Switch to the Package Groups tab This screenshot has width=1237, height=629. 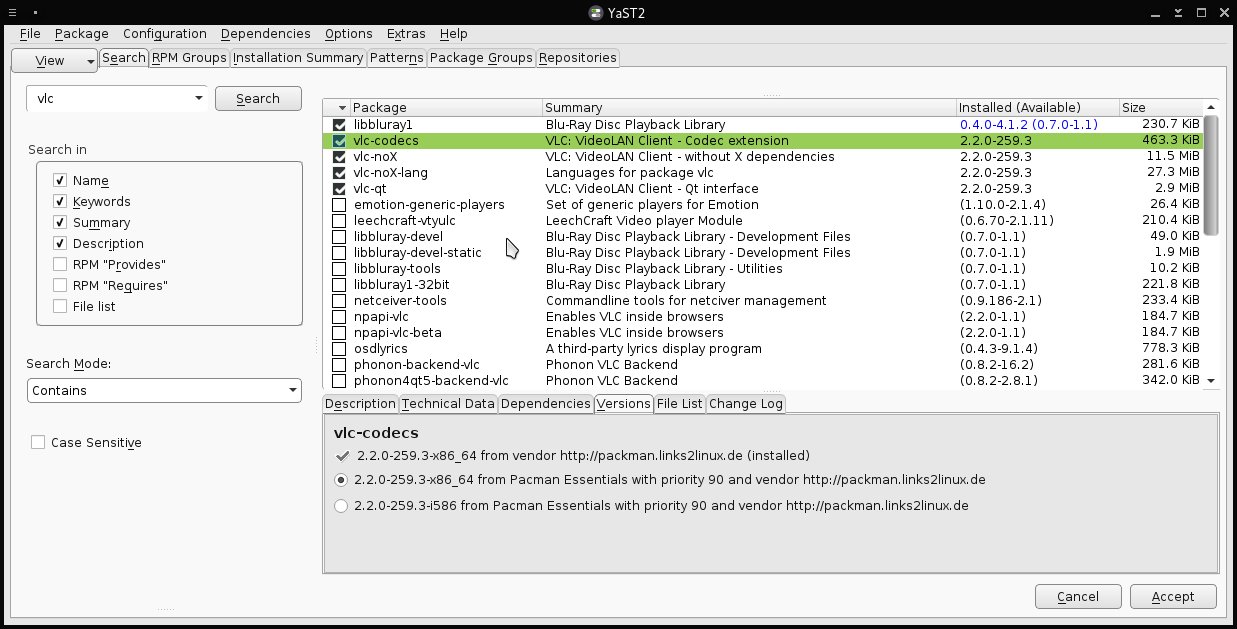point(481,58)
